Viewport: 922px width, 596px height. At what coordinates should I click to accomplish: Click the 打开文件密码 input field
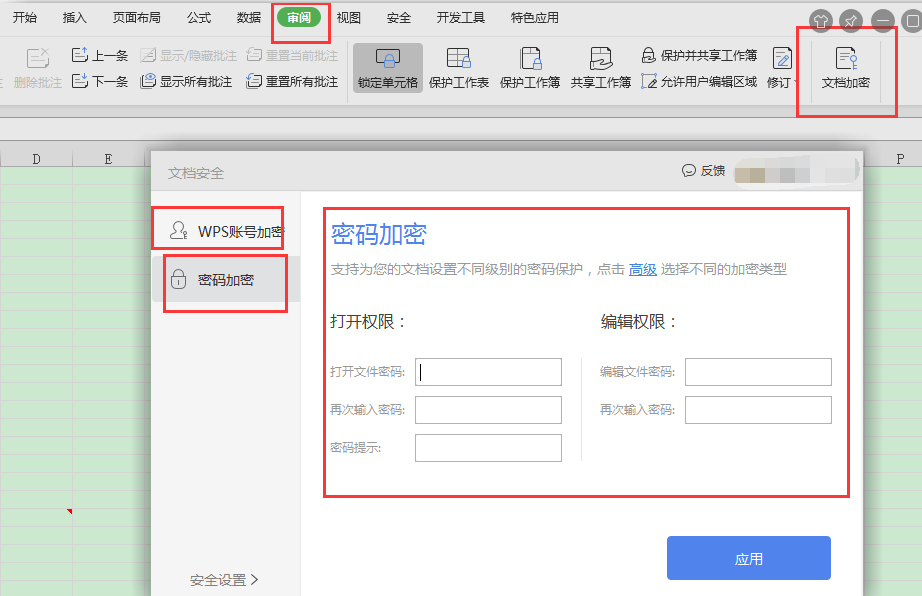[x=488, y=372]
